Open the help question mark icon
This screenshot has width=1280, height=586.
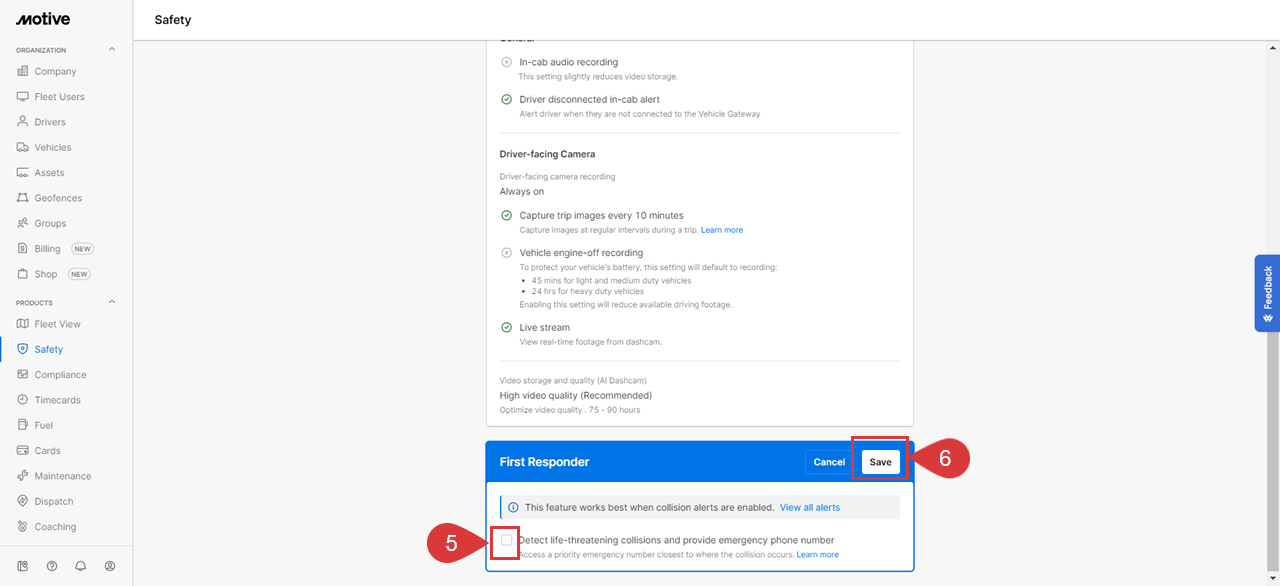point(52,566)
